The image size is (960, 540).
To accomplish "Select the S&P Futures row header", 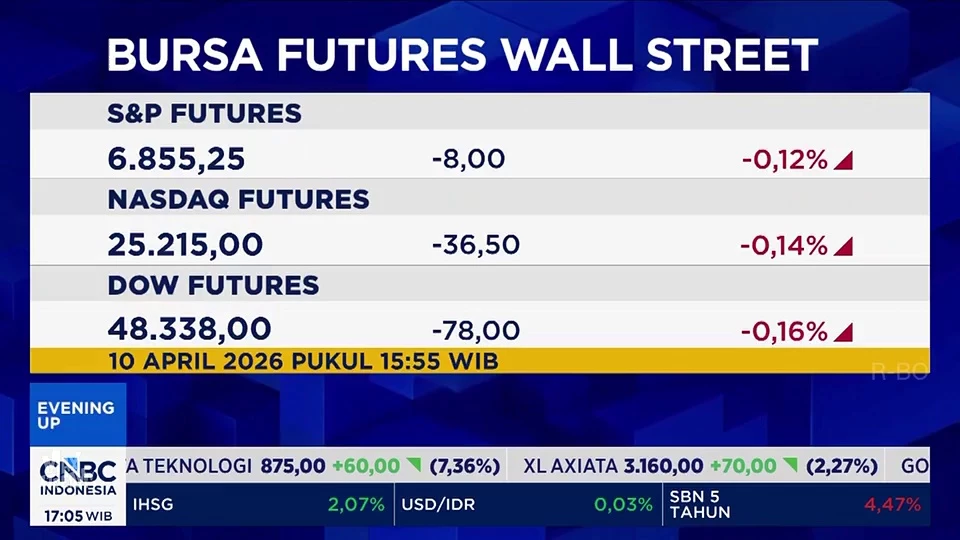I will coord(204,114).
